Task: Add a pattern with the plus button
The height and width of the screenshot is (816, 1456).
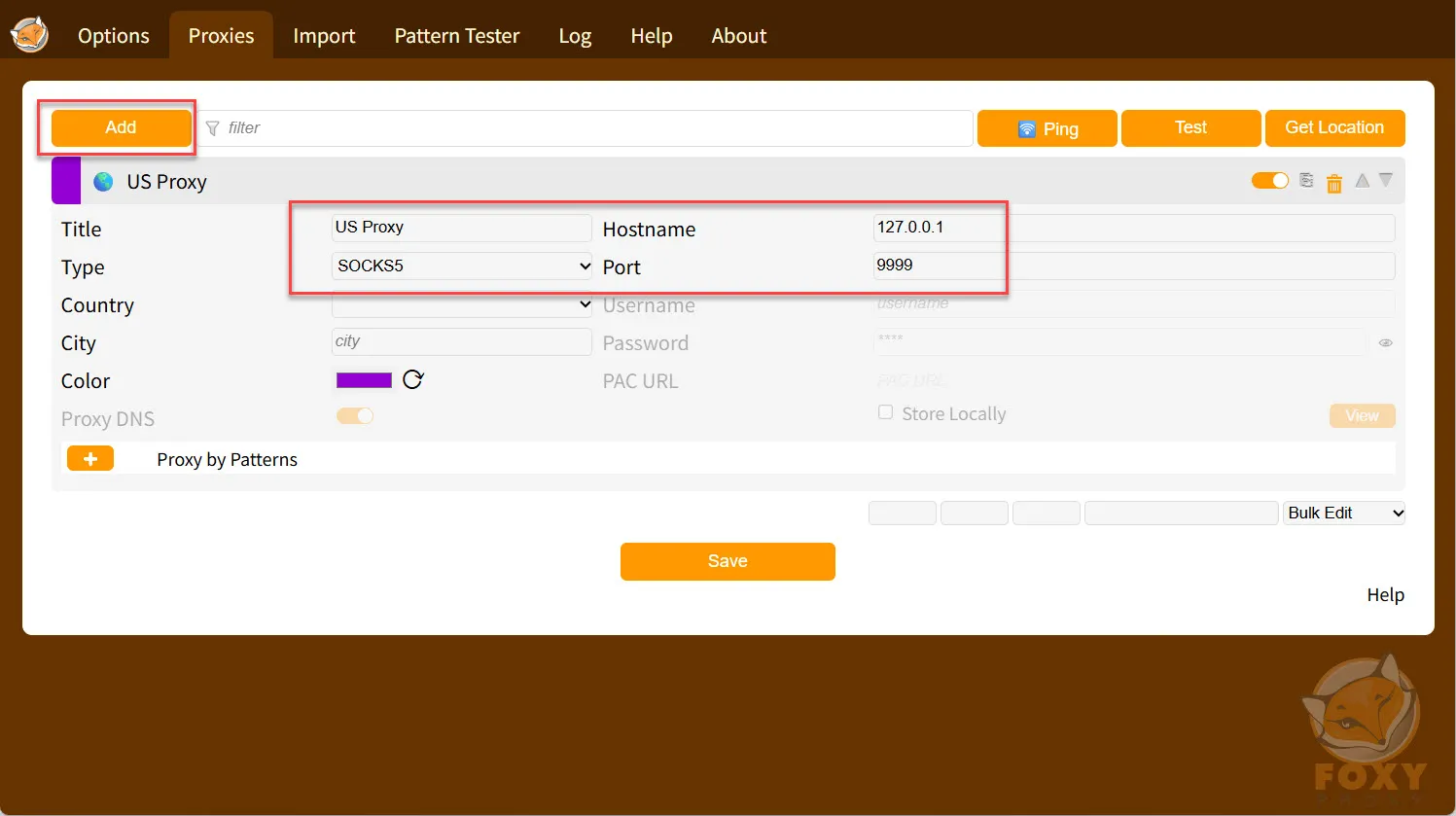Action: pos(90,459)
